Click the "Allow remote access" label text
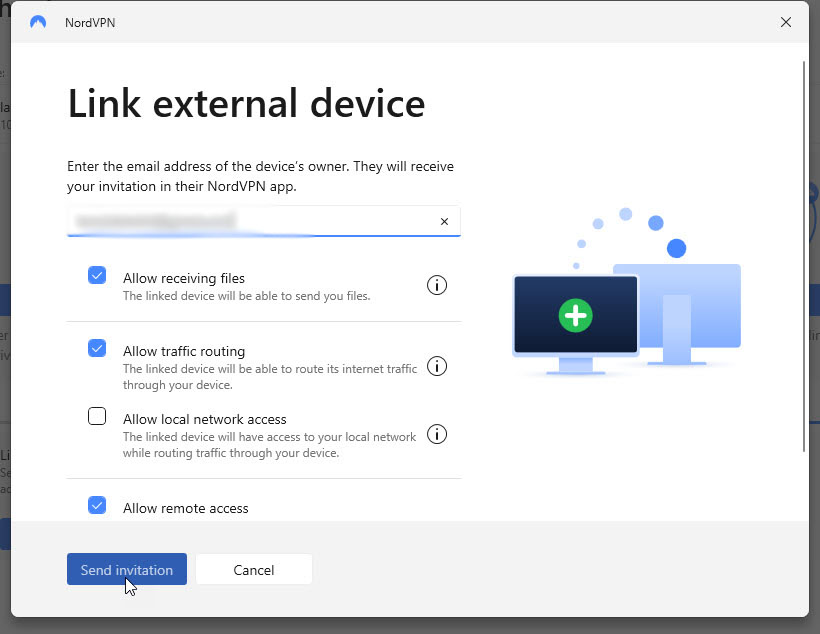820x634 pixels. click(x=186, y=508)
